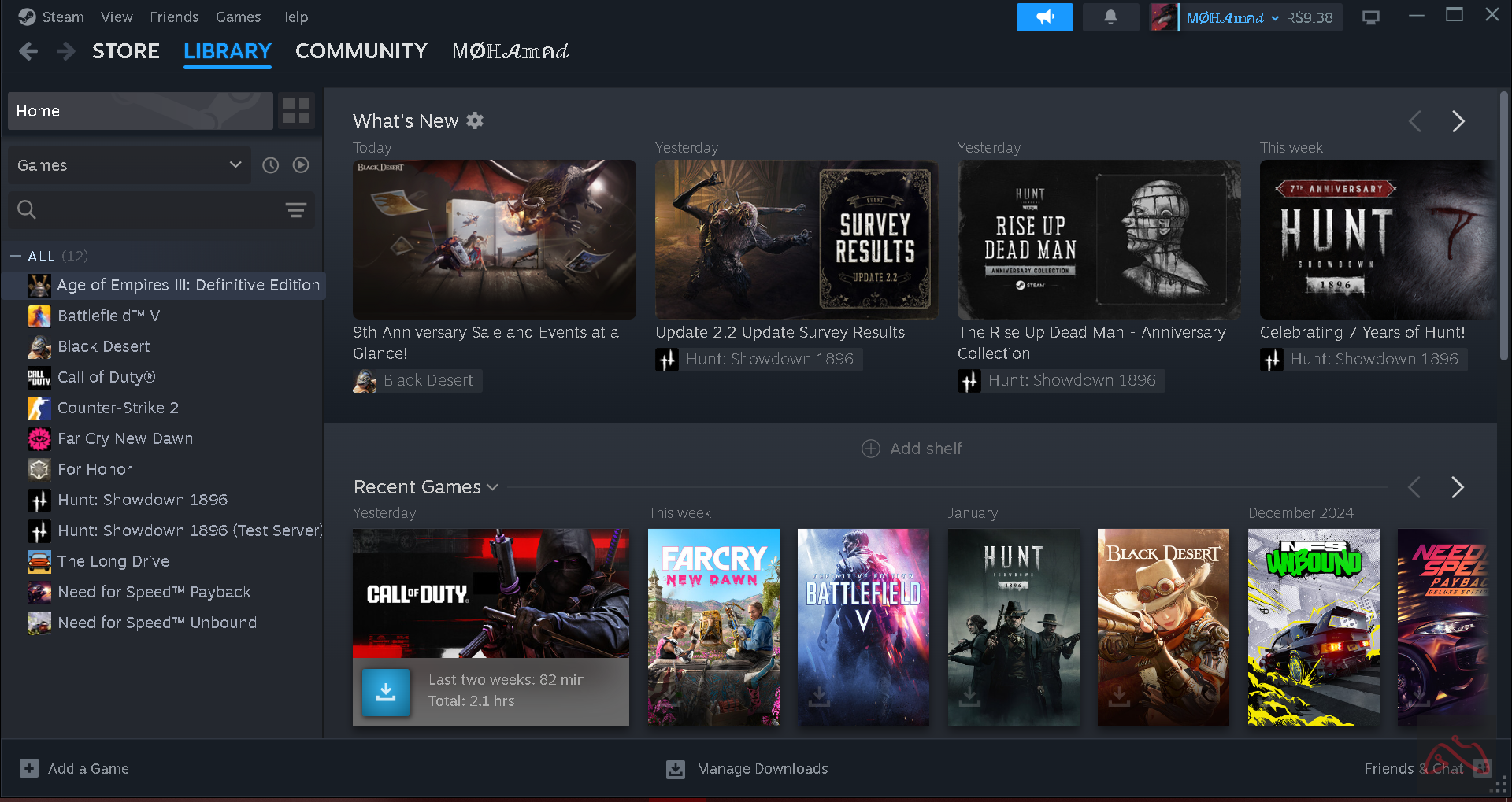Screen dimensions: 1512x802
Task: Open What's New settings gear
Action: [475, 120]
